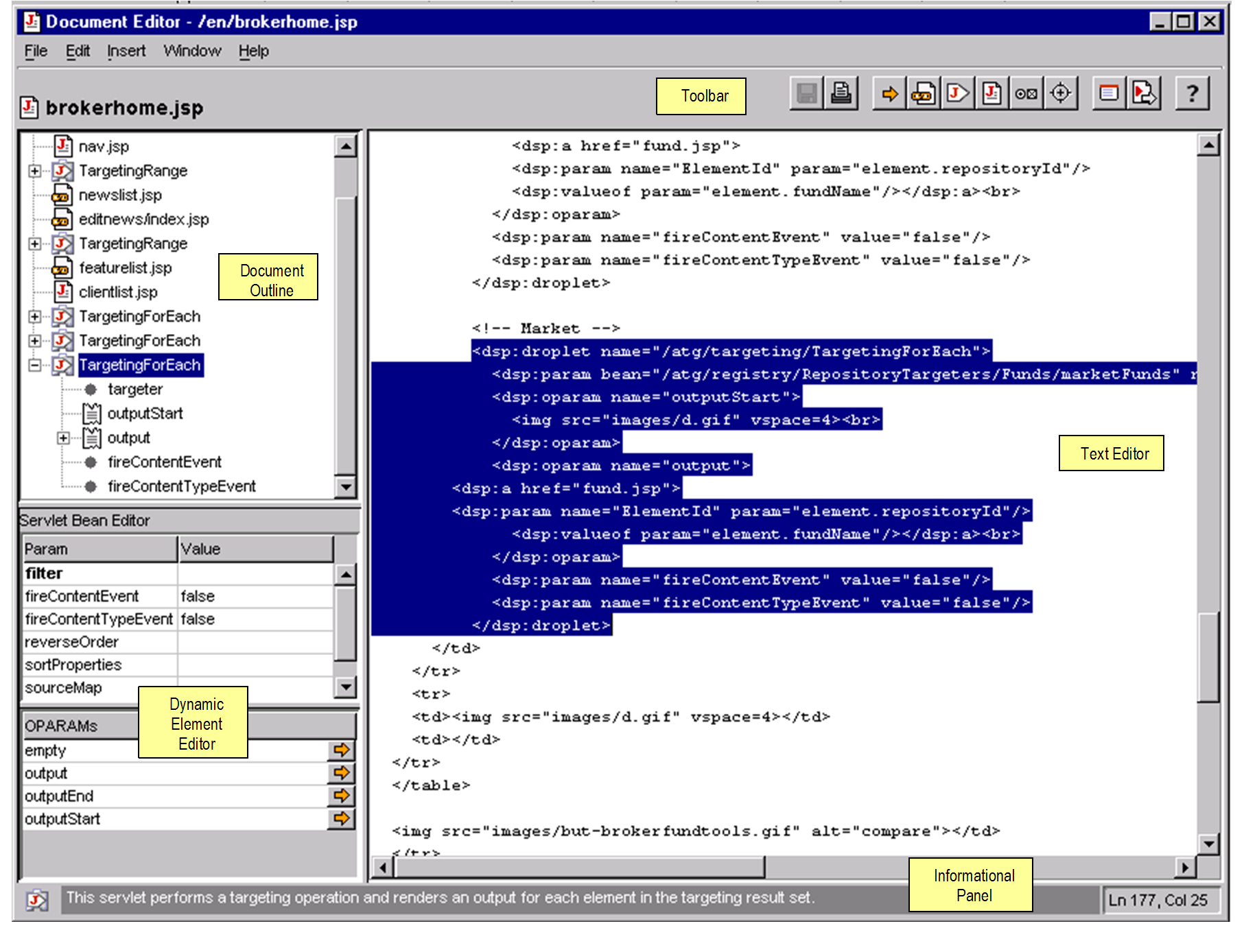Click the Value cell for sortProperties

255,665
